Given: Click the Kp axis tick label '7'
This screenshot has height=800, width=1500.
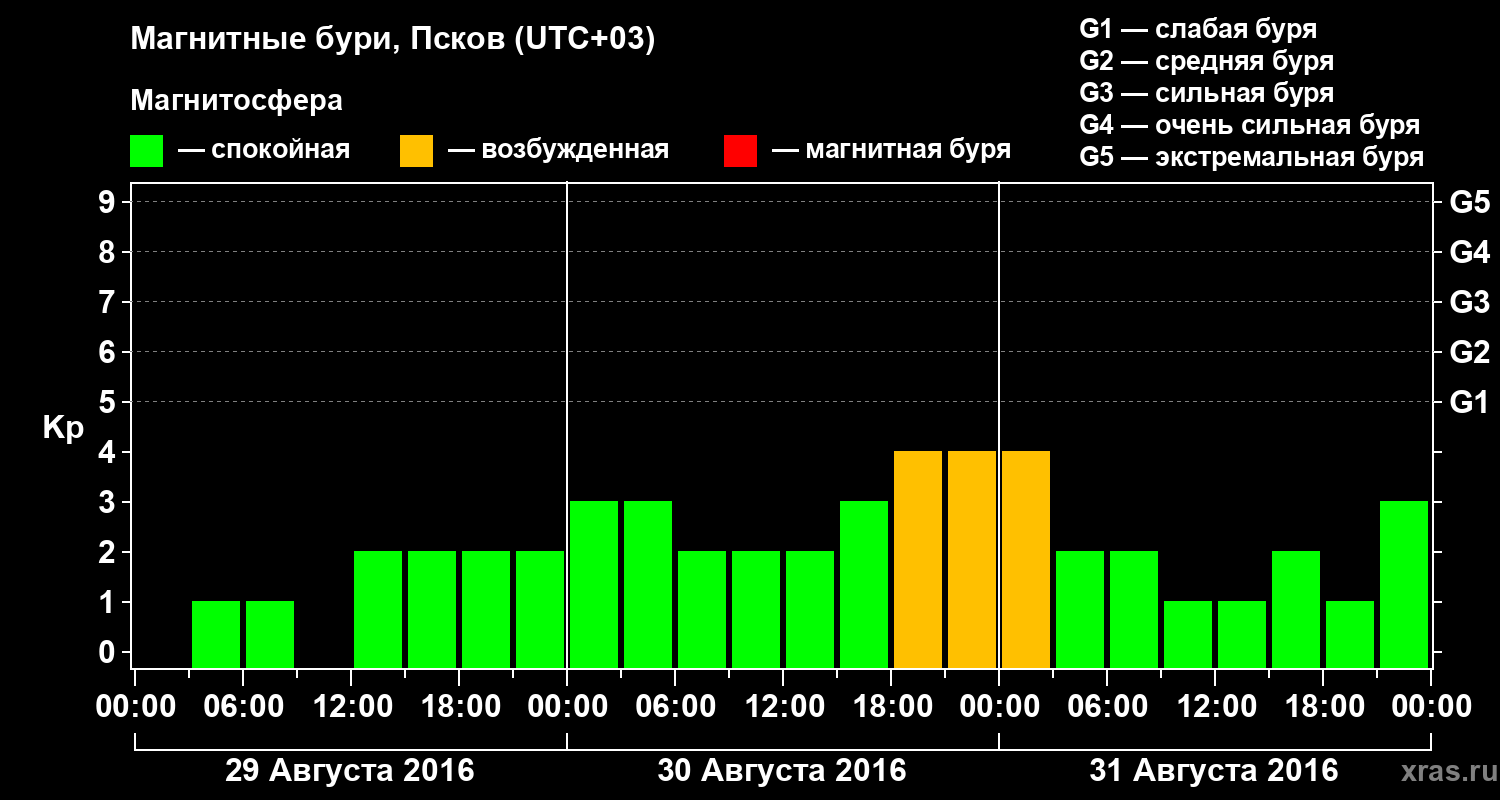Looking at the screenshot, I should coord(109,302).
